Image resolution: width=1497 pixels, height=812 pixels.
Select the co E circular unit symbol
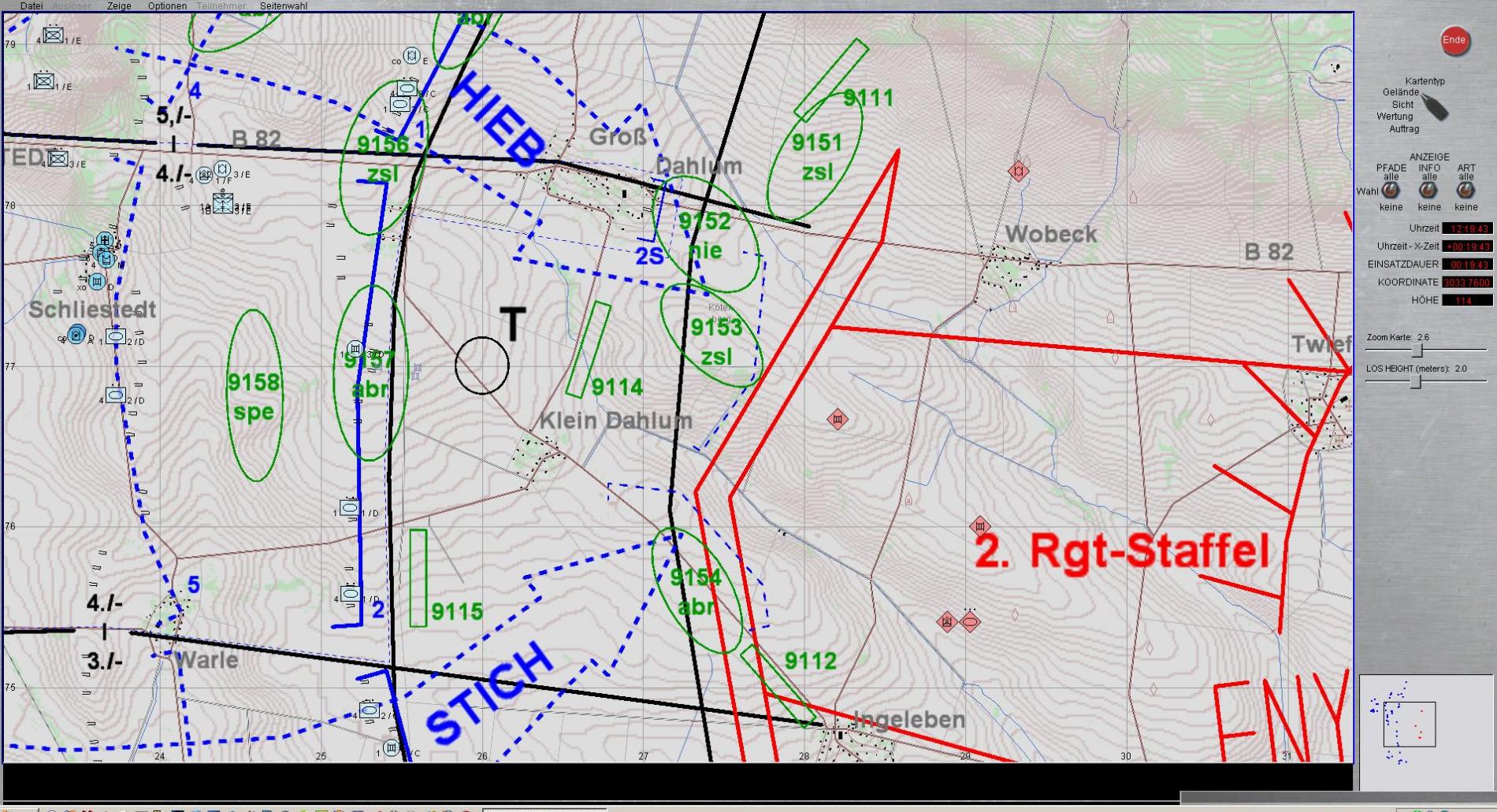coord(410,56)
